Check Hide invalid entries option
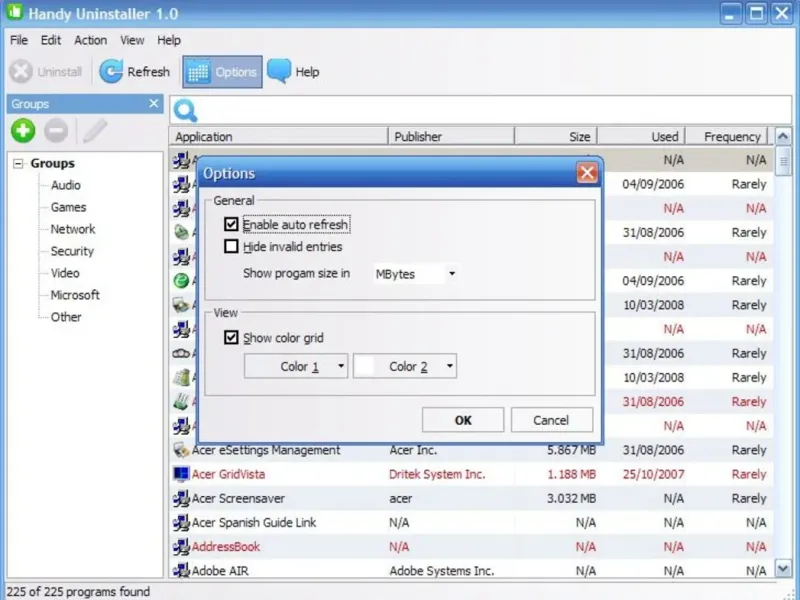Image resolution: width=800 pixels, height=600 pixels. [x=231, y=246]
